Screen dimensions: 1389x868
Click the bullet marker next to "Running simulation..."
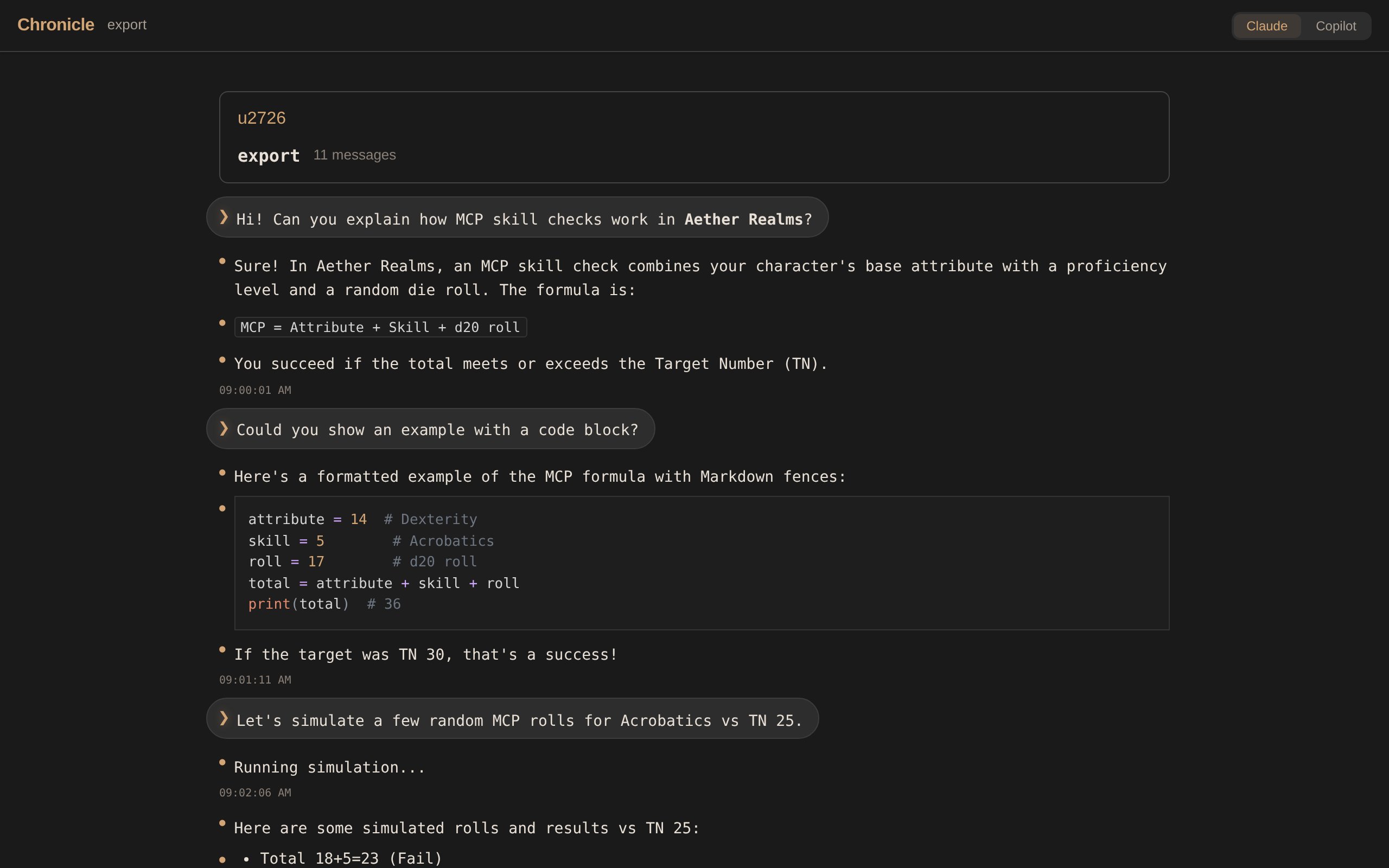point(222,761)
